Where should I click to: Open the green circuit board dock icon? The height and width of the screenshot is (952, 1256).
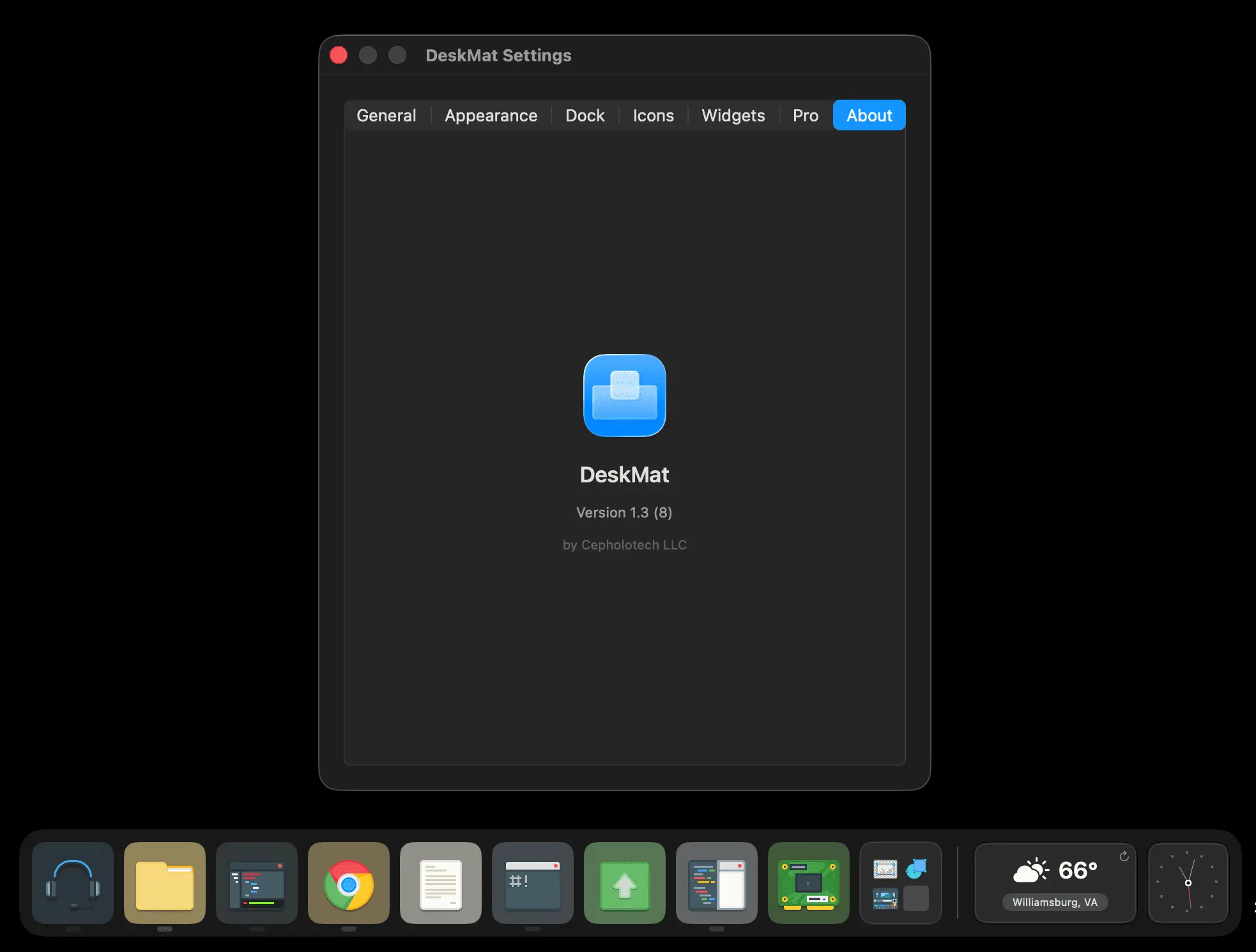809,882
